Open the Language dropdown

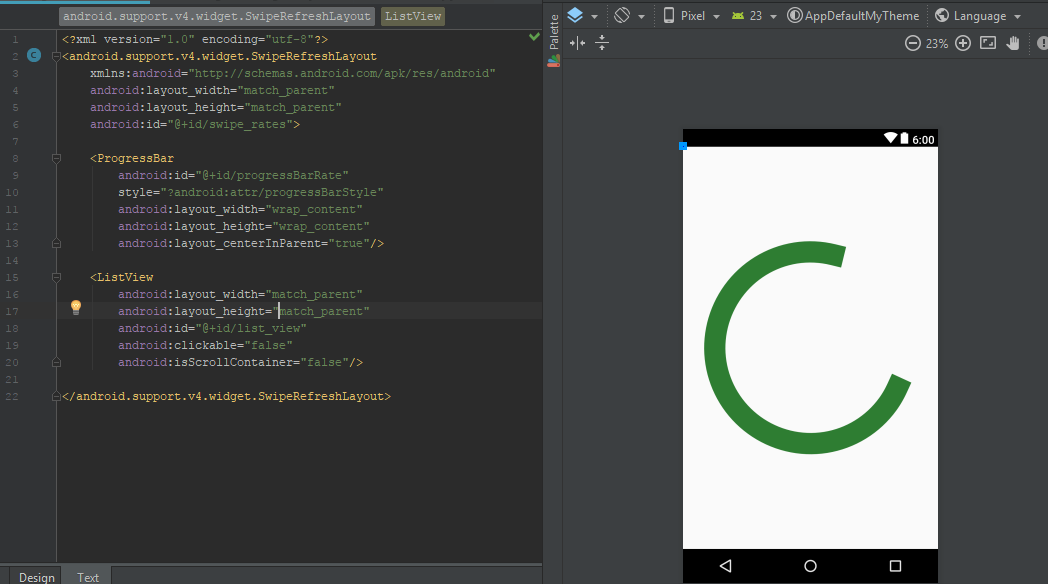click(978, 16)
